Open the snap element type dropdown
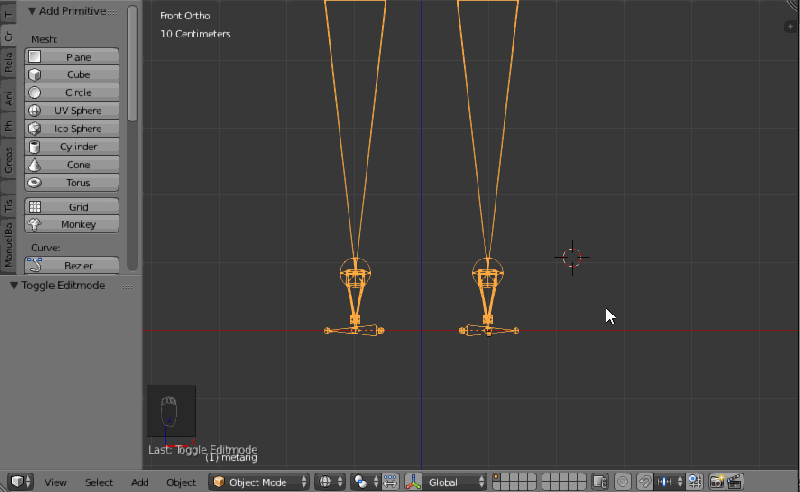 pyautogui.click(x=669, y=482)
